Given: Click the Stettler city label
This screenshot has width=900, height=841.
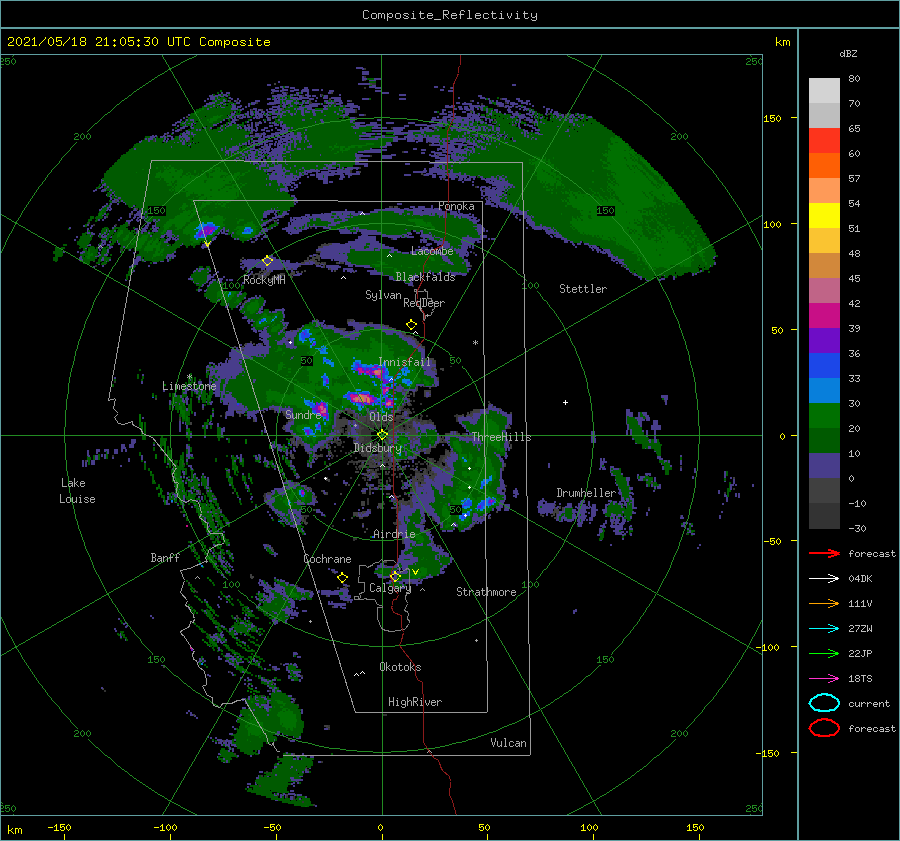Looking at the screenshot, I should (583, 289).
